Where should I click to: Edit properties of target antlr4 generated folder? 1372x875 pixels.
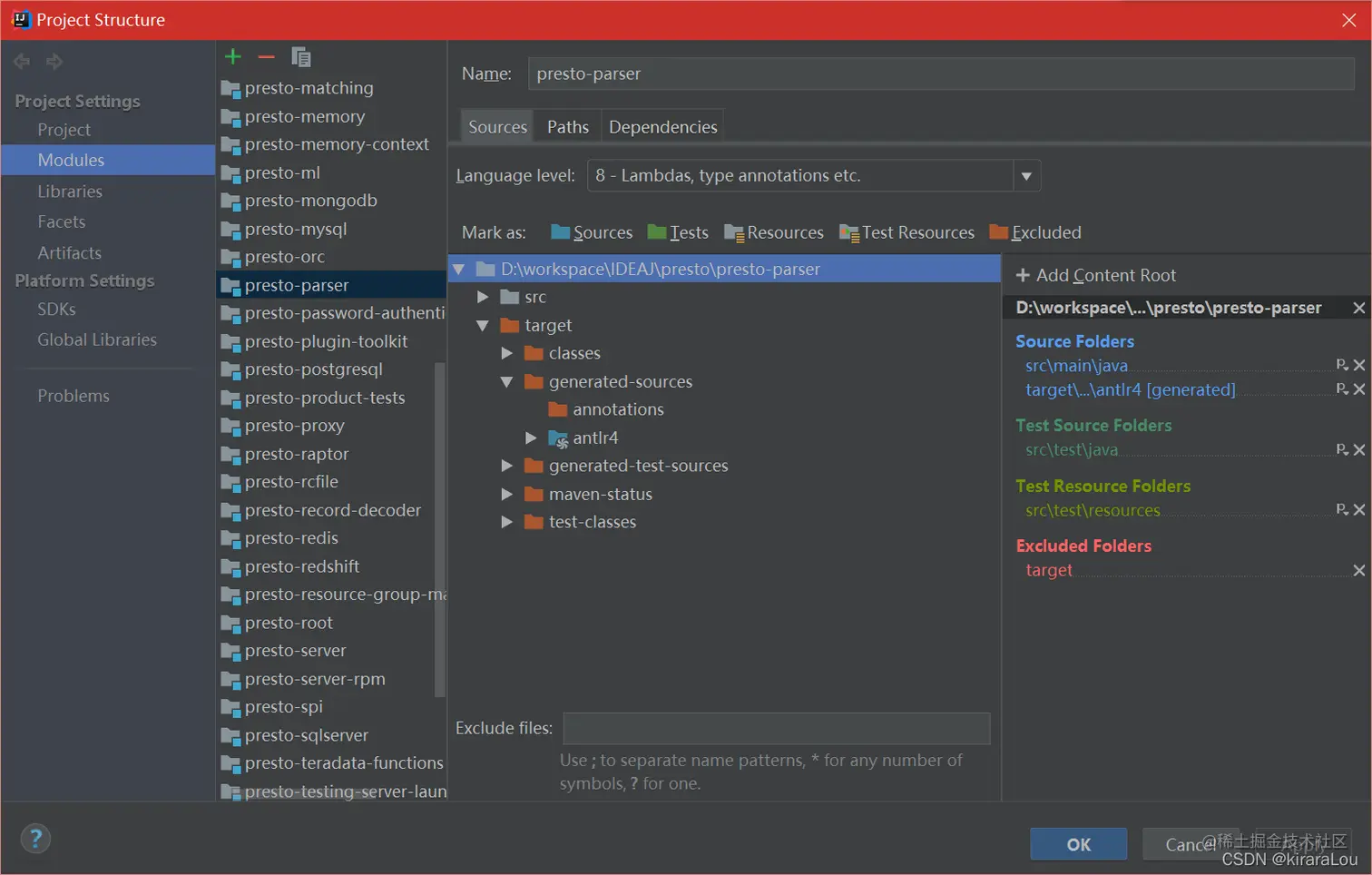click(x=1342, y=388)
